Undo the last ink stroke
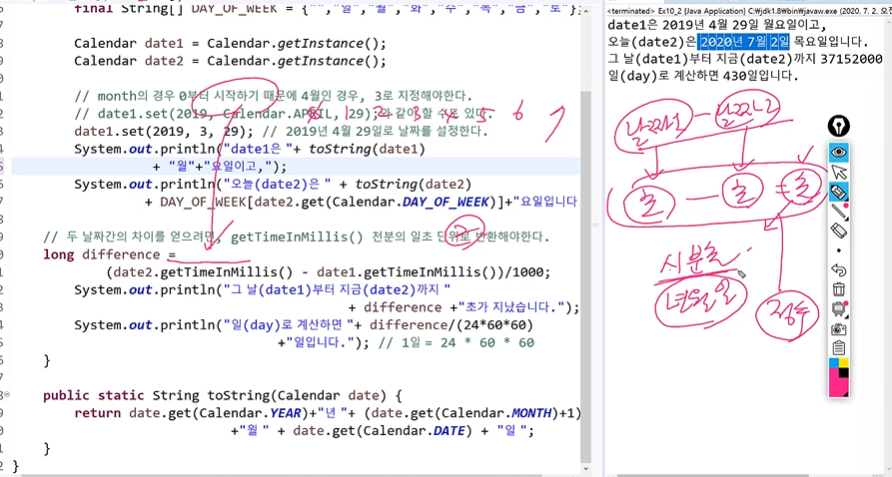Image resolution: width=892 pixels, height=477 pixels. pos(839,270)
